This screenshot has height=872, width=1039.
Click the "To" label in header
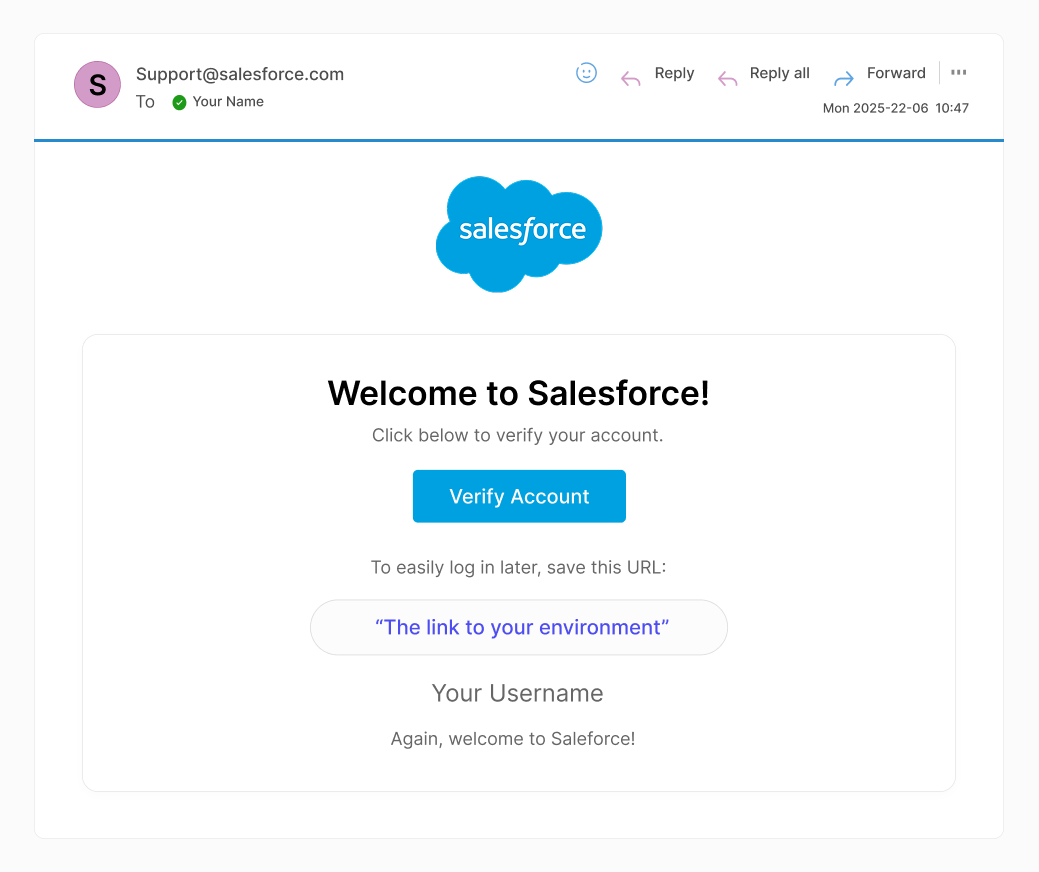pos(145,102)
